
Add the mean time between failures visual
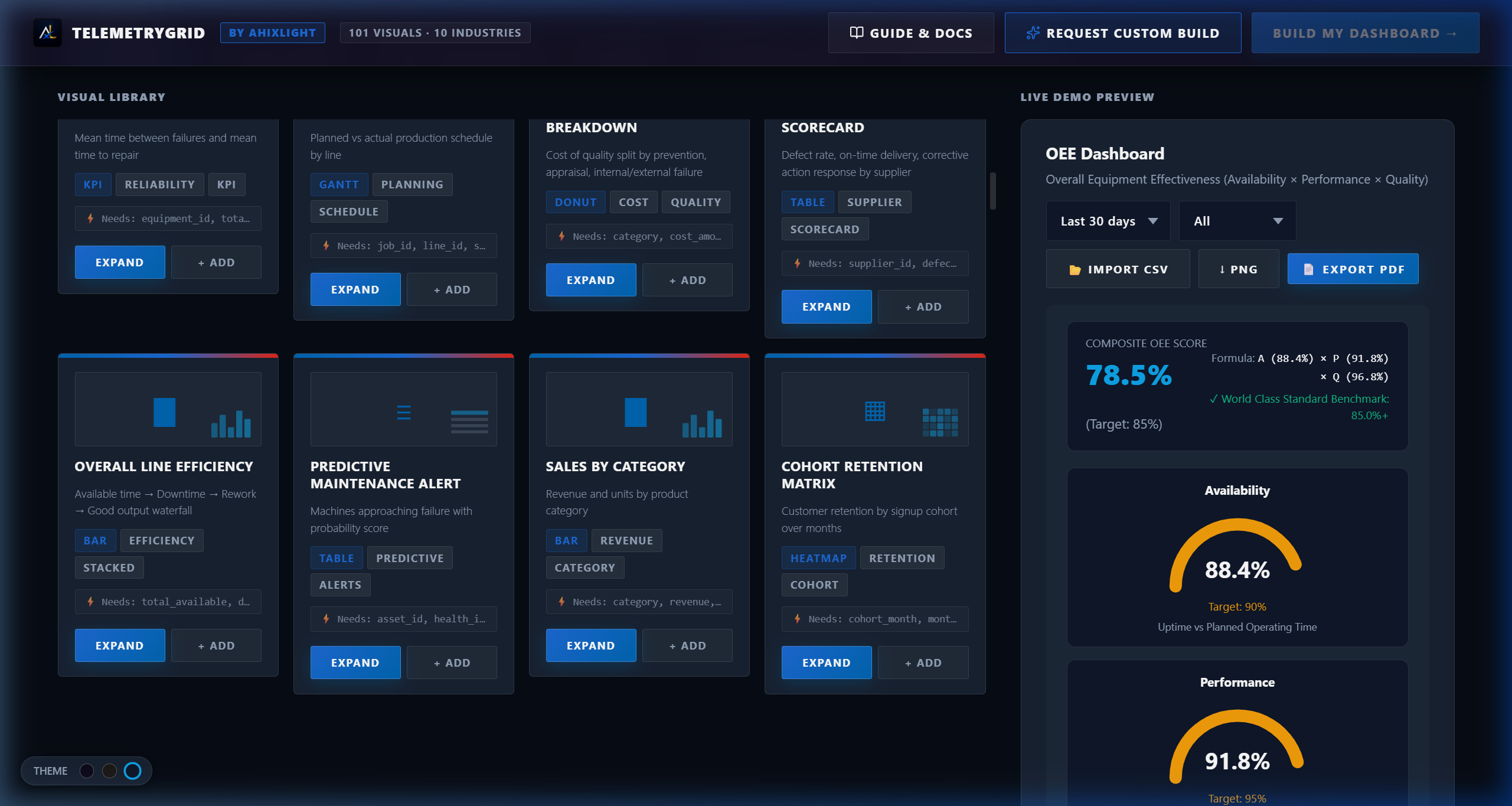216,262
